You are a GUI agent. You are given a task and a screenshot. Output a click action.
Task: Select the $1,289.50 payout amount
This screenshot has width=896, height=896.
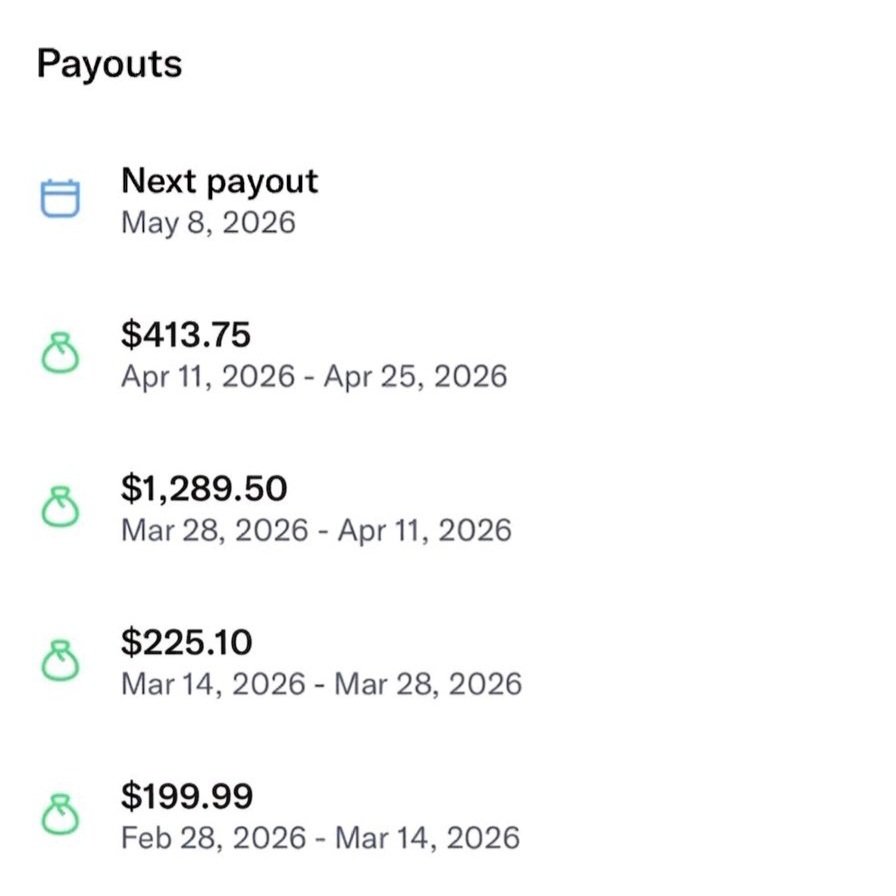pyautogui.click(x=204, y=488)
